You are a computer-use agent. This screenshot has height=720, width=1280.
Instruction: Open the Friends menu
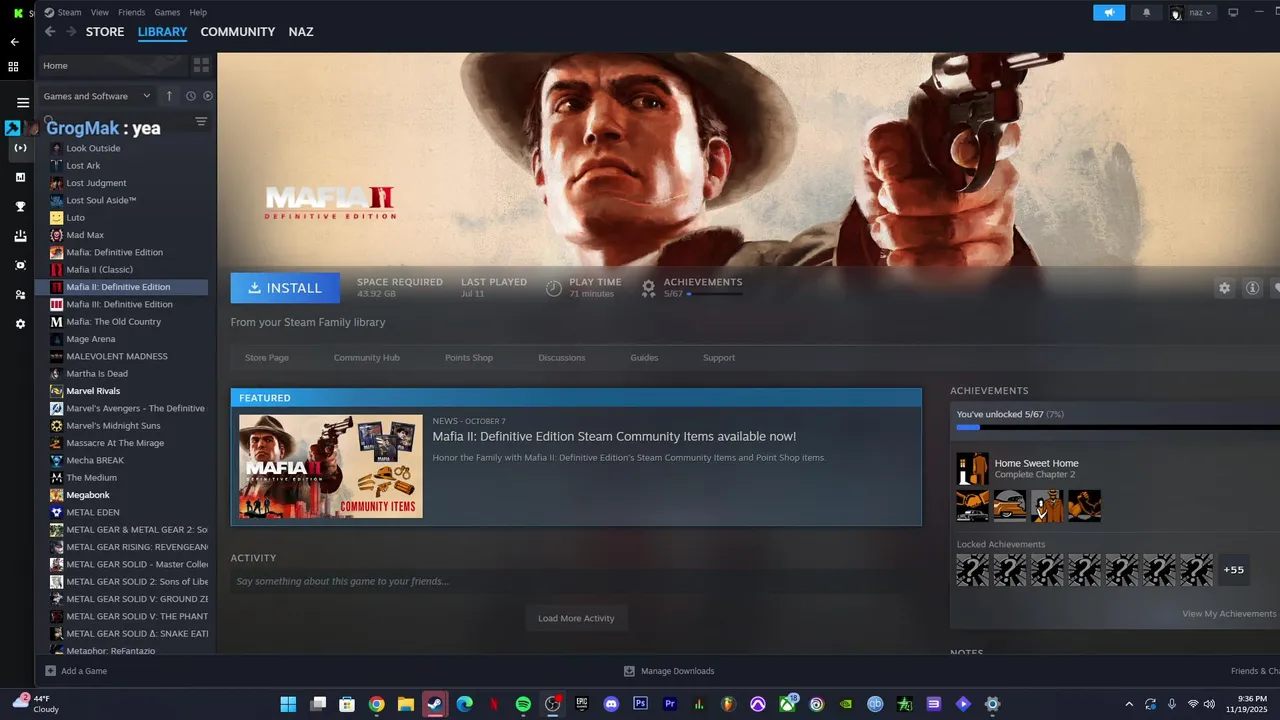pyautogui.click(x=131, y=12)
